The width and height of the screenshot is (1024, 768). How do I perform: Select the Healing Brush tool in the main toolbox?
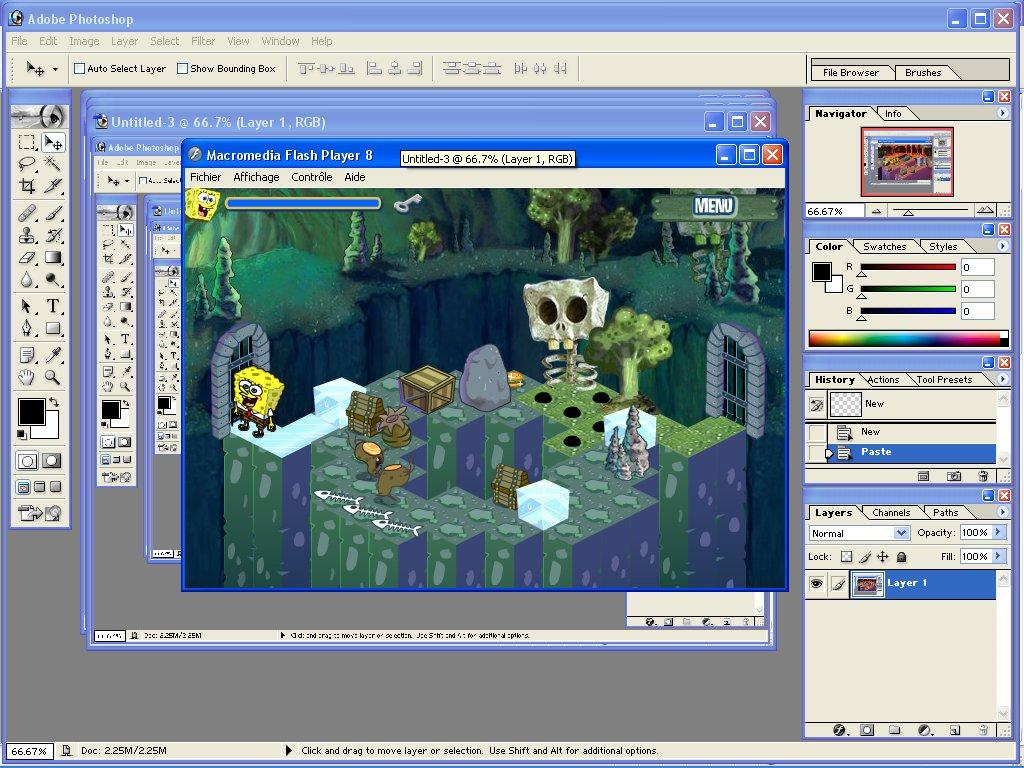(x=27, y=213)
